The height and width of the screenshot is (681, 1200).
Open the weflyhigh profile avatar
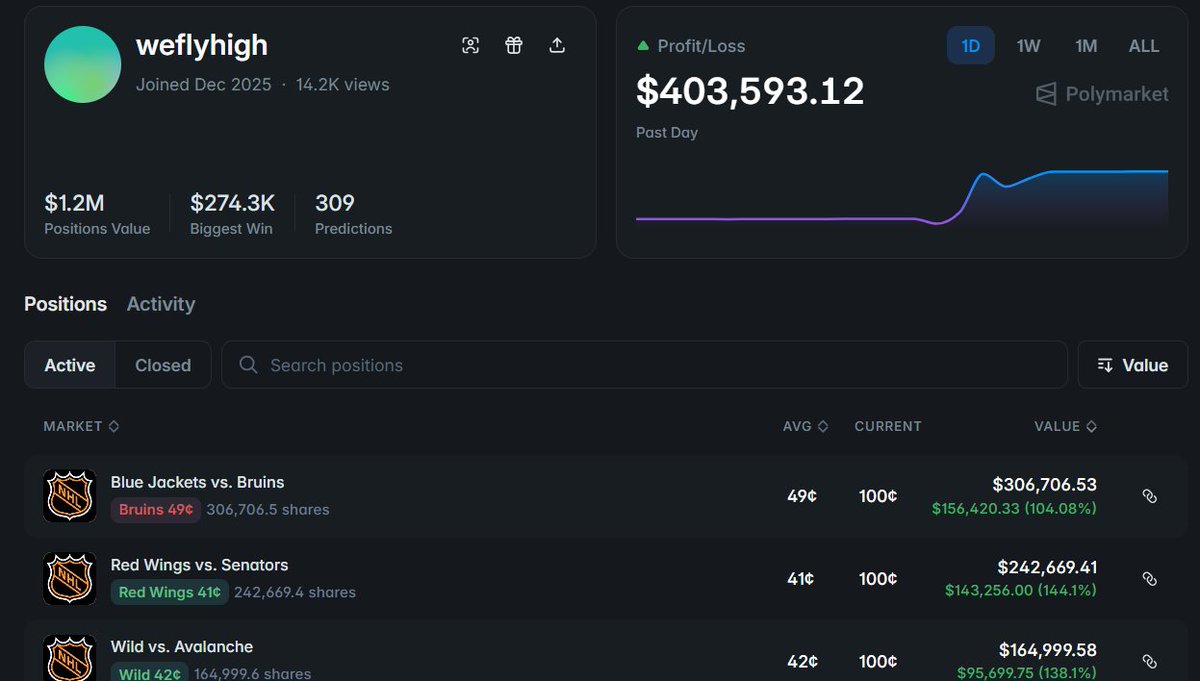point(83,65)
